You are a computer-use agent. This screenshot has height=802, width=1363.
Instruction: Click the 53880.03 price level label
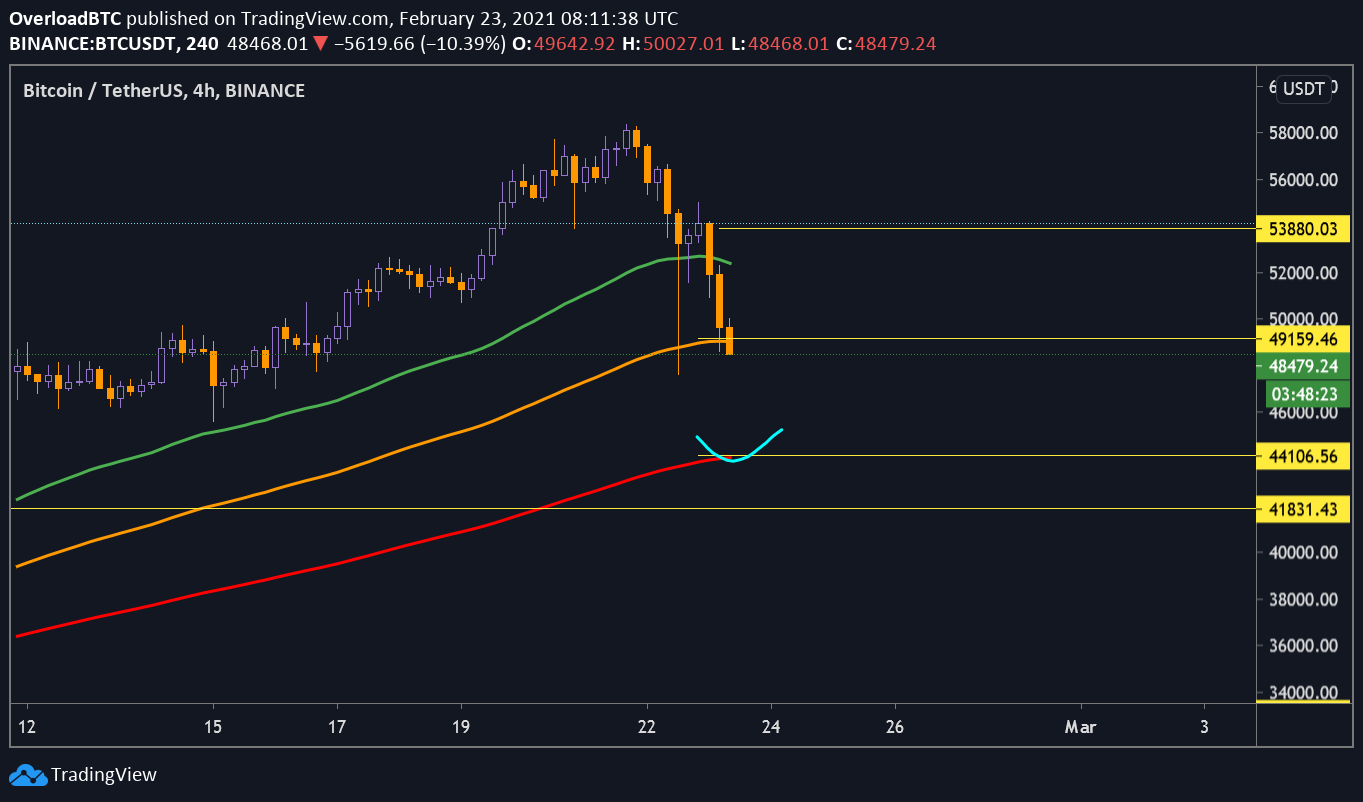(x=1303, y=229)
